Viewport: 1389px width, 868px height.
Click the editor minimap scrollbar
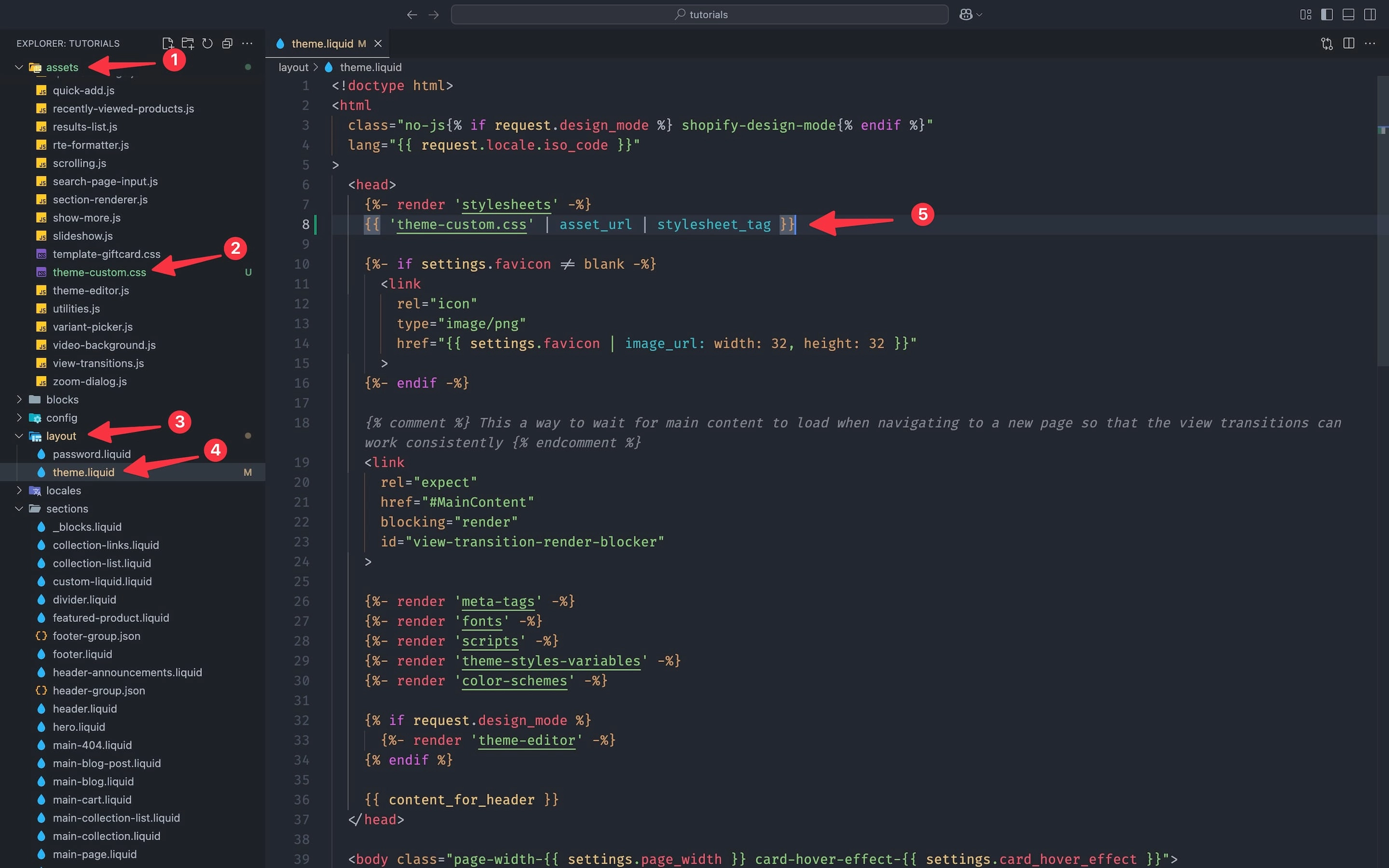click(x=1383, y=221)
